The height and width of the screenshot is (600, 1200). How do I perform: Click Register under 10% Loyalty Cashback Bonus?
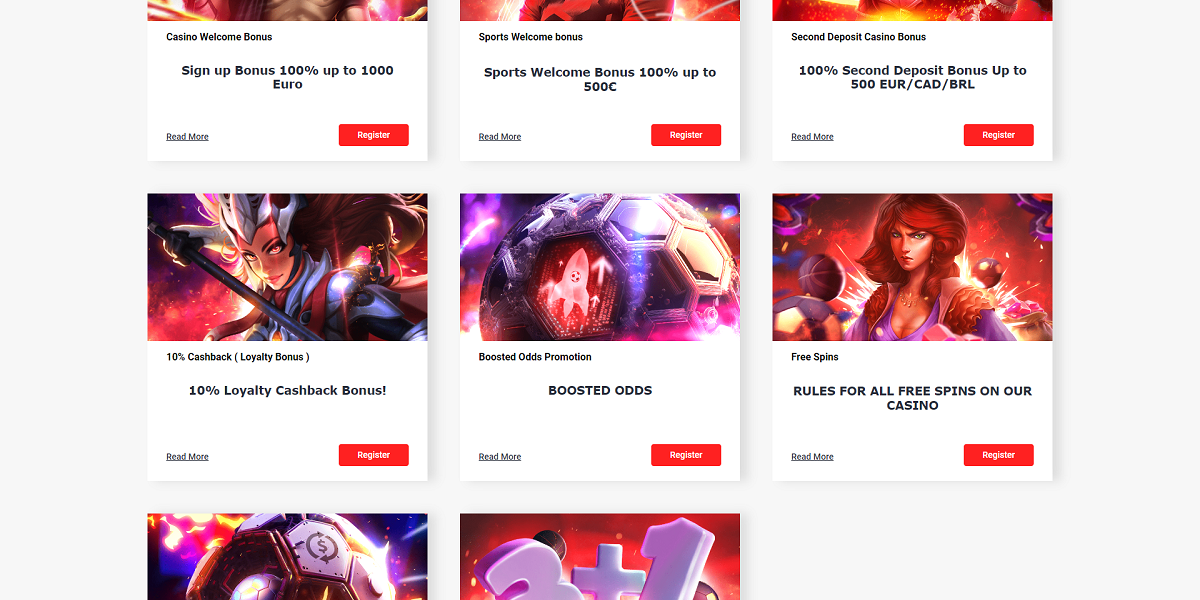click(374, 455)
